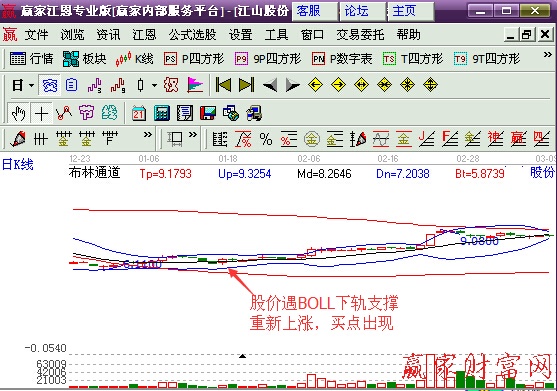Click the 客服 title bar button
Screen dimensions: 557x391
[315, 11]
